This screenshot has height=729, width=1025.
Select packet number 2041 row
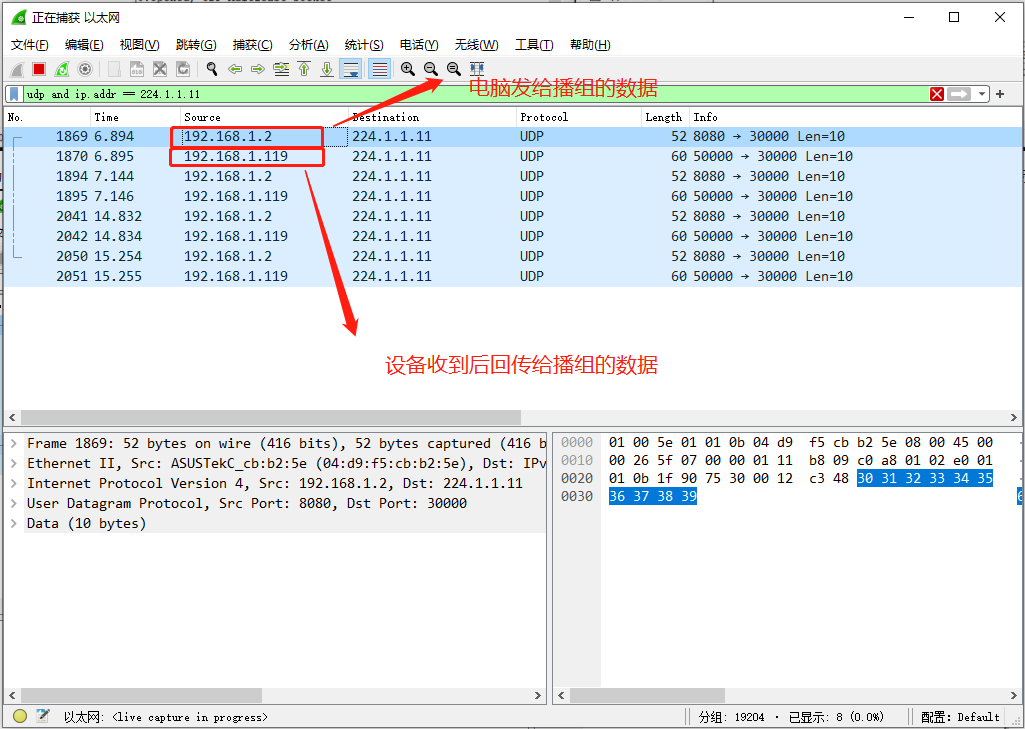pyautogui.click(x=513, y=216)
